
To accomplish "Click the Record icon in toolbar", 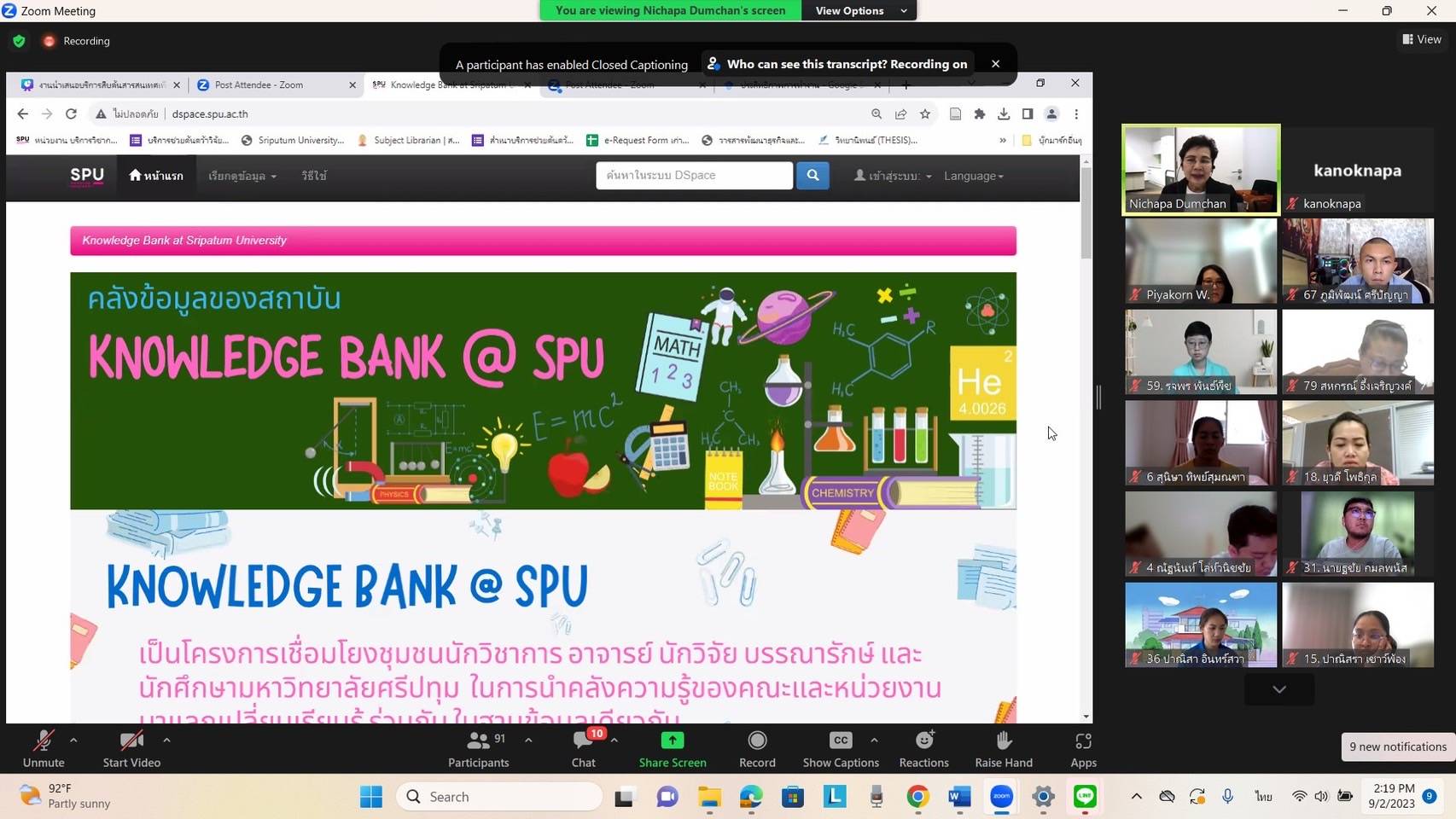I will [x=757, y=741].
